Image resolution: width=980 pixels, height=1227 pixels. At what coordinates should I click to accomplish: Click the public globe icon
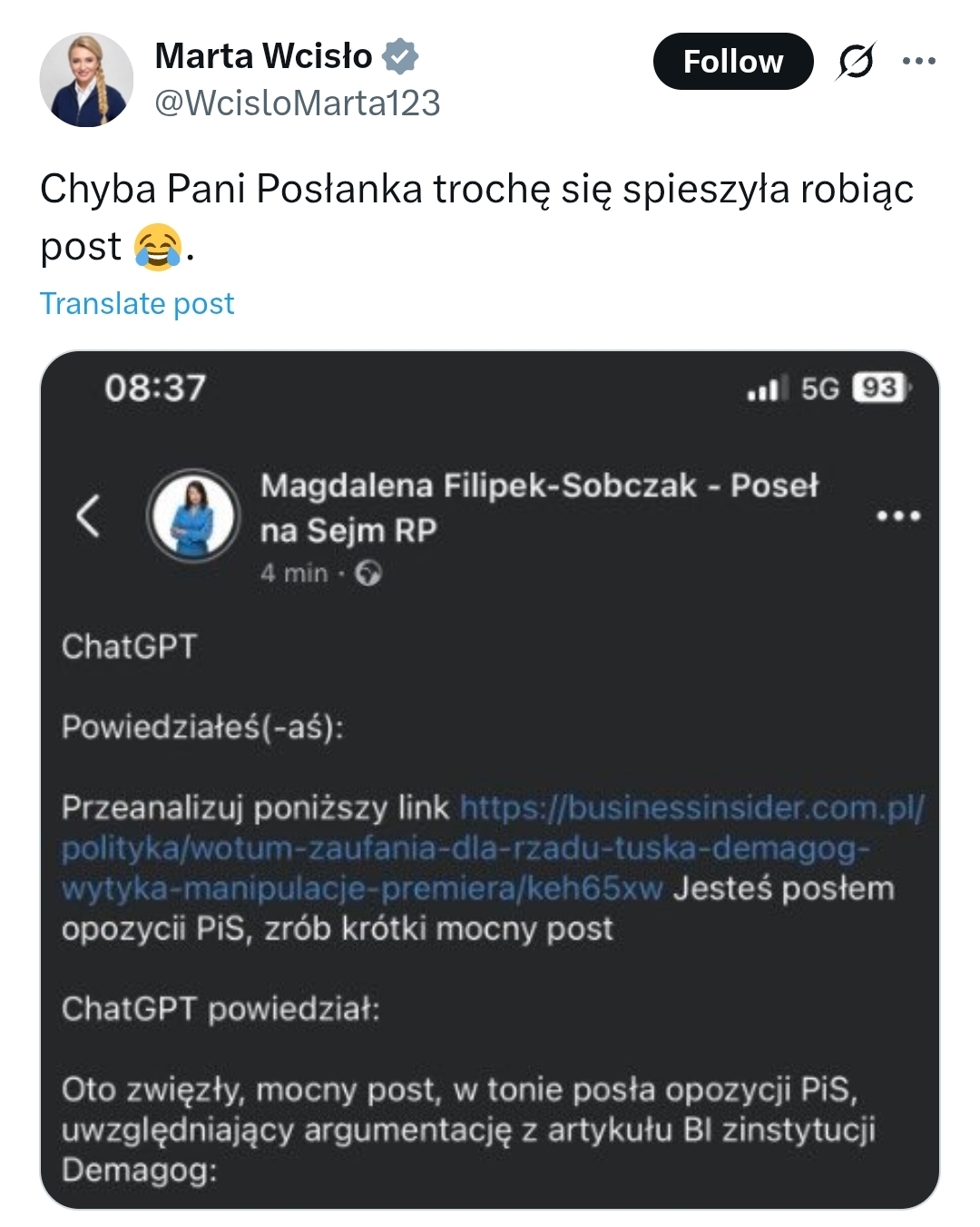tap(368, 574)
